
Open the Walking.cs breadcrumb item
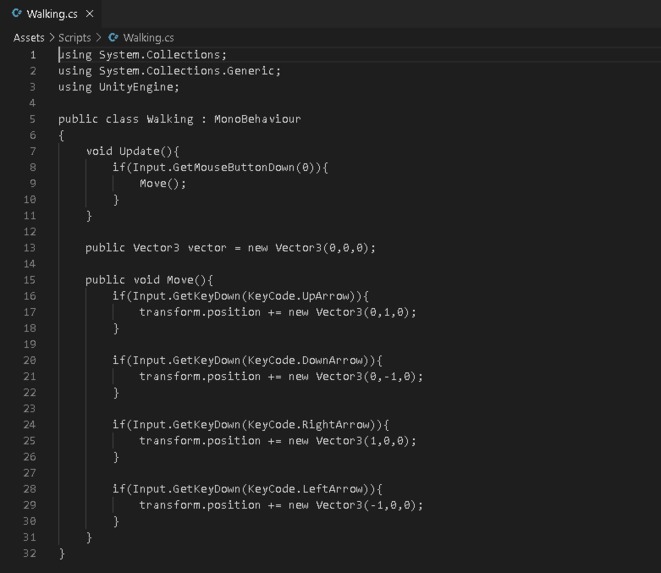148,38
